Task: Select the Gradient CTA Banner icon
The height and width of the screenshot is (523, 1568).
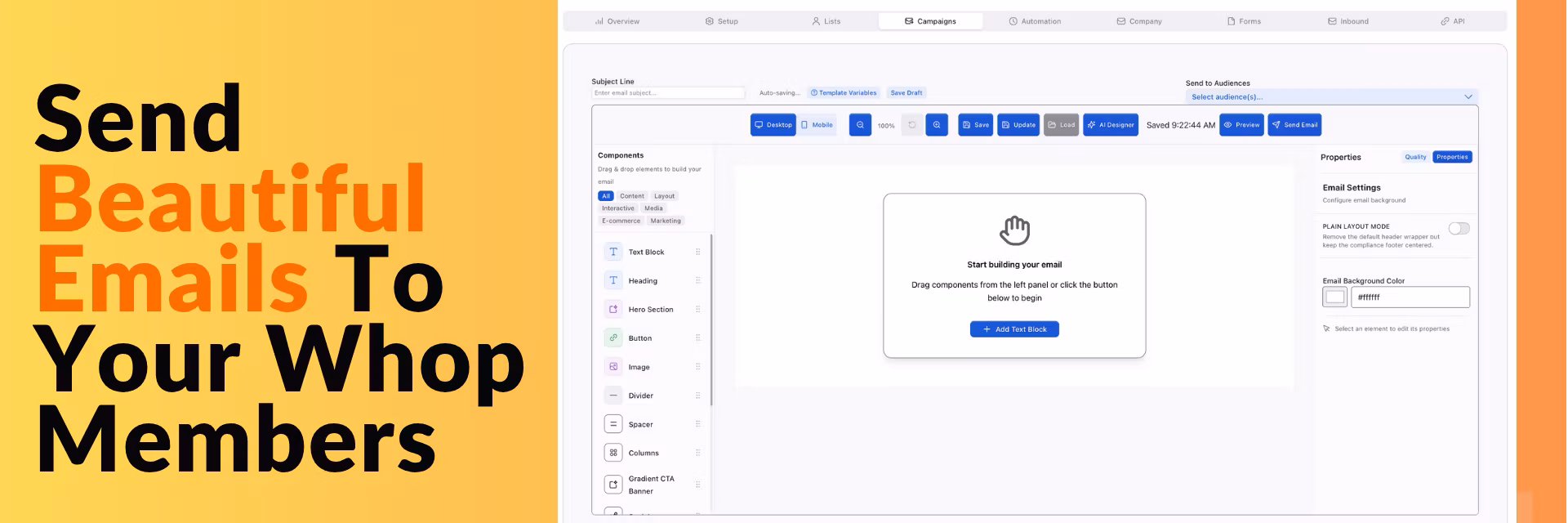Action: pos(613,485)
